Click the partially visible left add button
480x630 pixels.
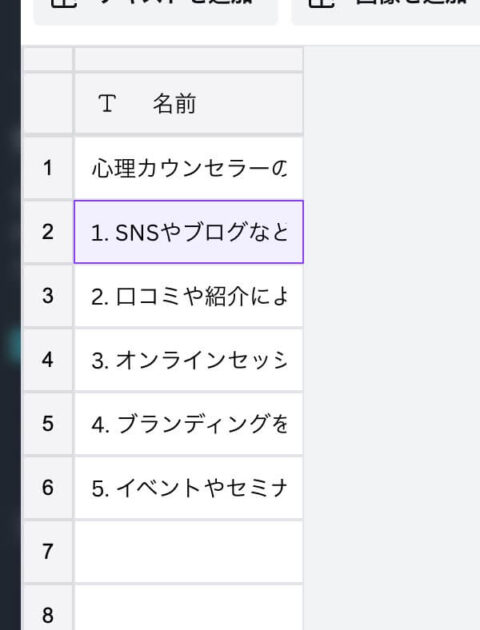tap(156, 12)
